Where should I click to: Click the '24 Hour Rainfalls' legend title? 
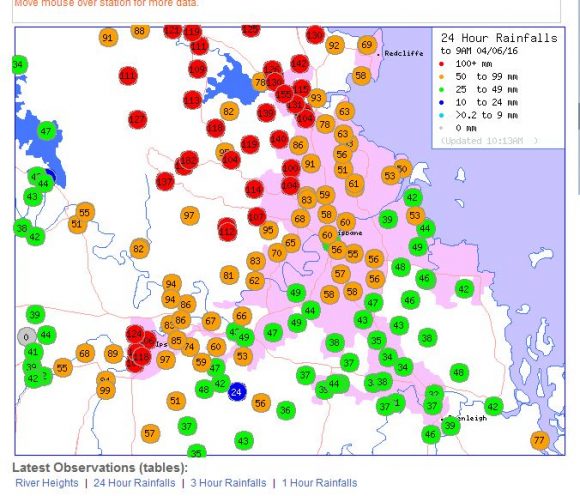click(x=499, y=38)
